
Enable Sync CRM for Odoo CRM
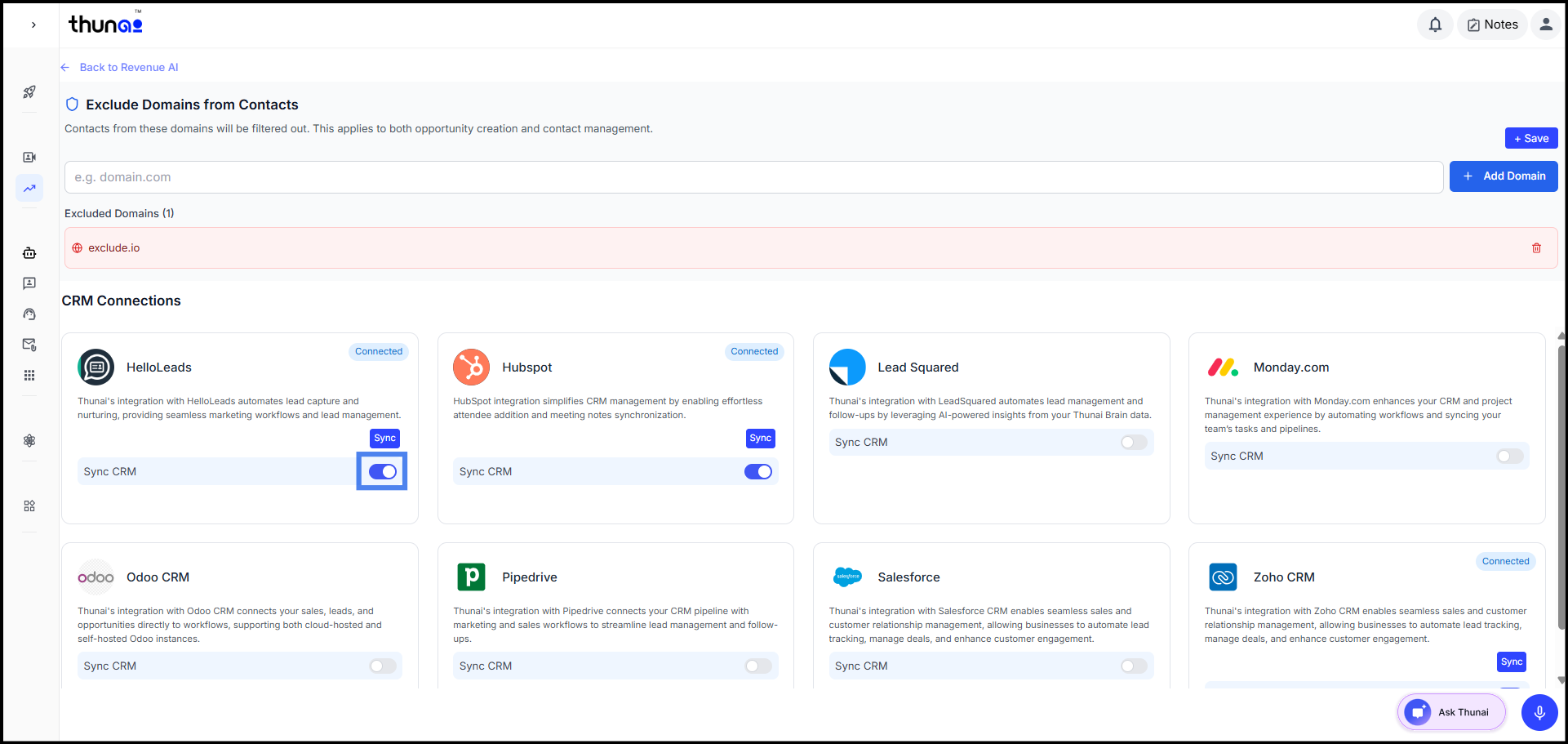point(382,666)
